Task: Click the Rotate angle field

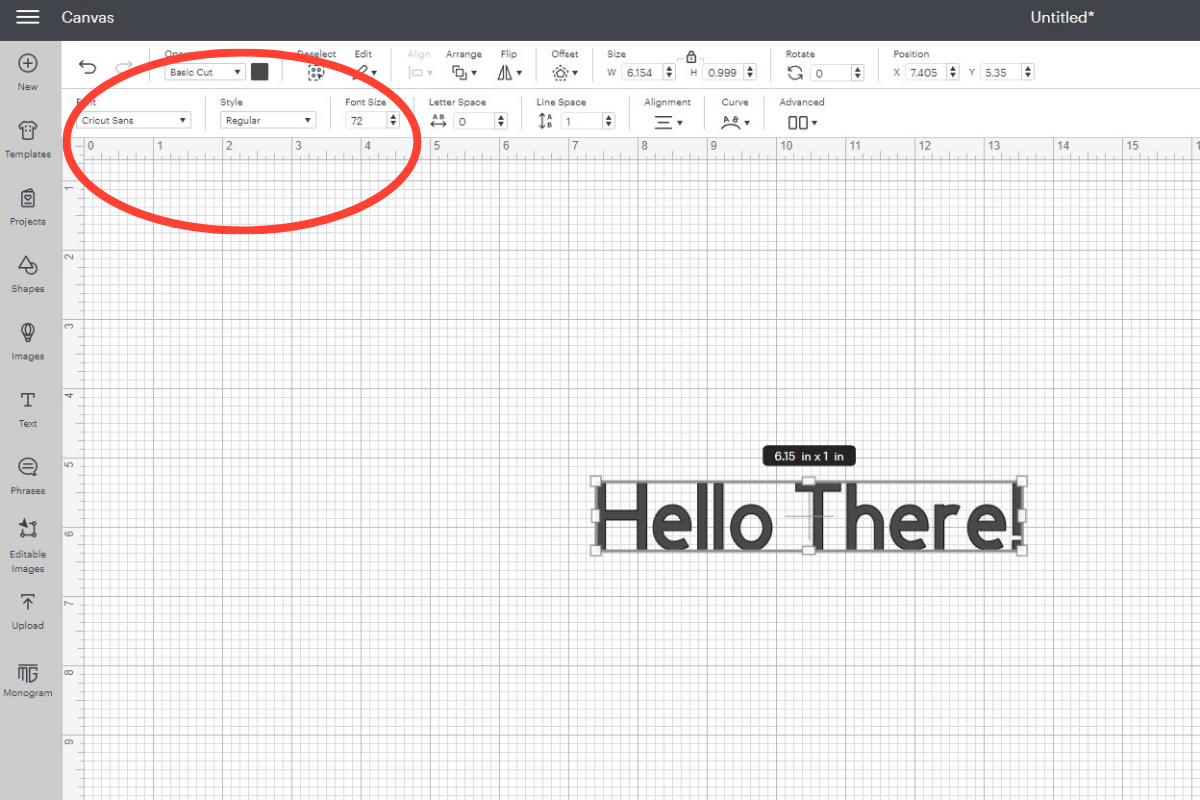Action: coord(831,72)
